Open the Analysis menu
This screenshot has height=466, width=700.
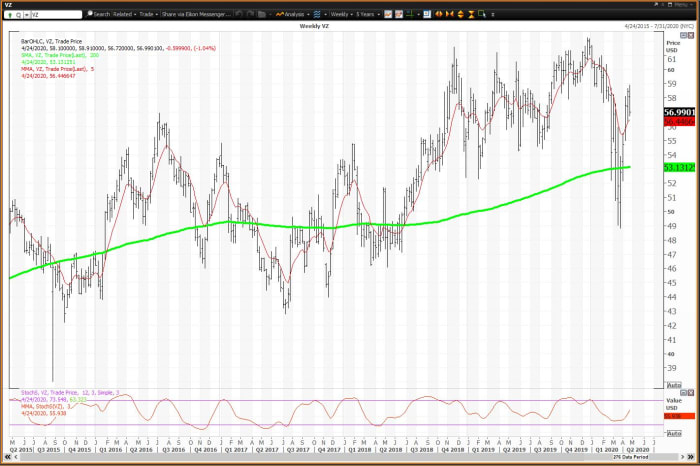coord(292,15)
